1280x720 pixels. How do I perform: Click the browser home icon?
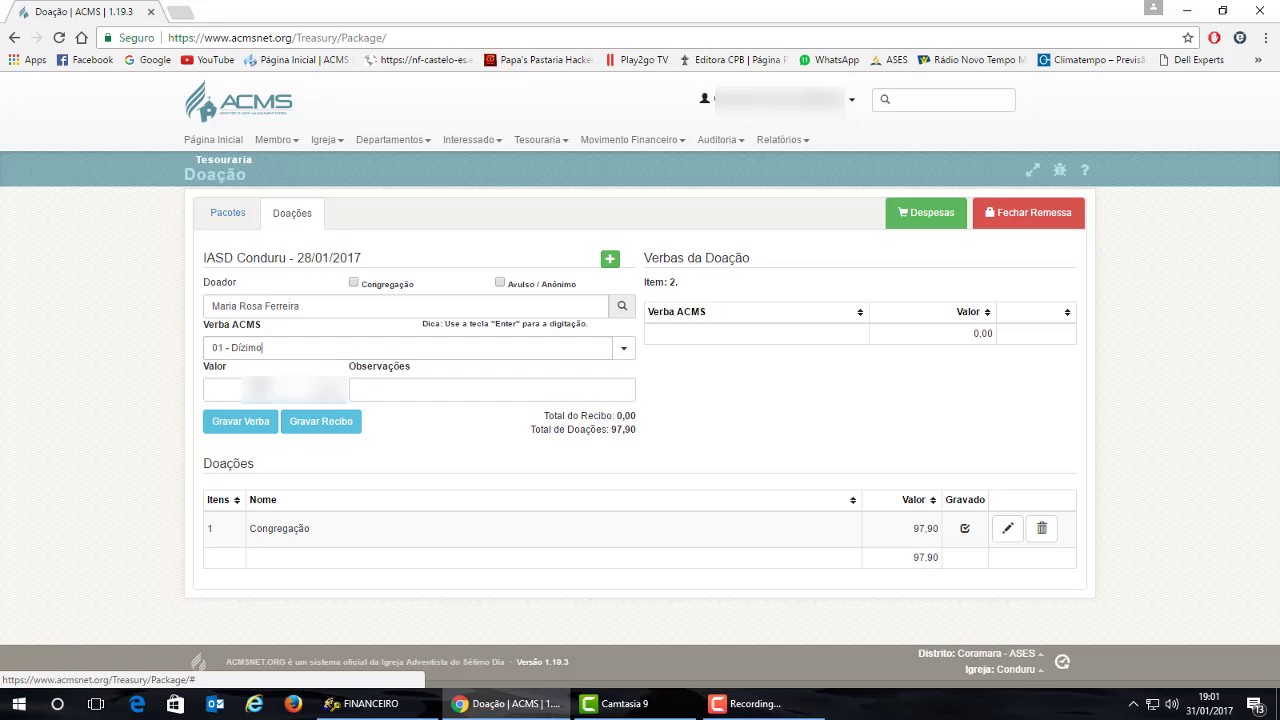[82, 38]
